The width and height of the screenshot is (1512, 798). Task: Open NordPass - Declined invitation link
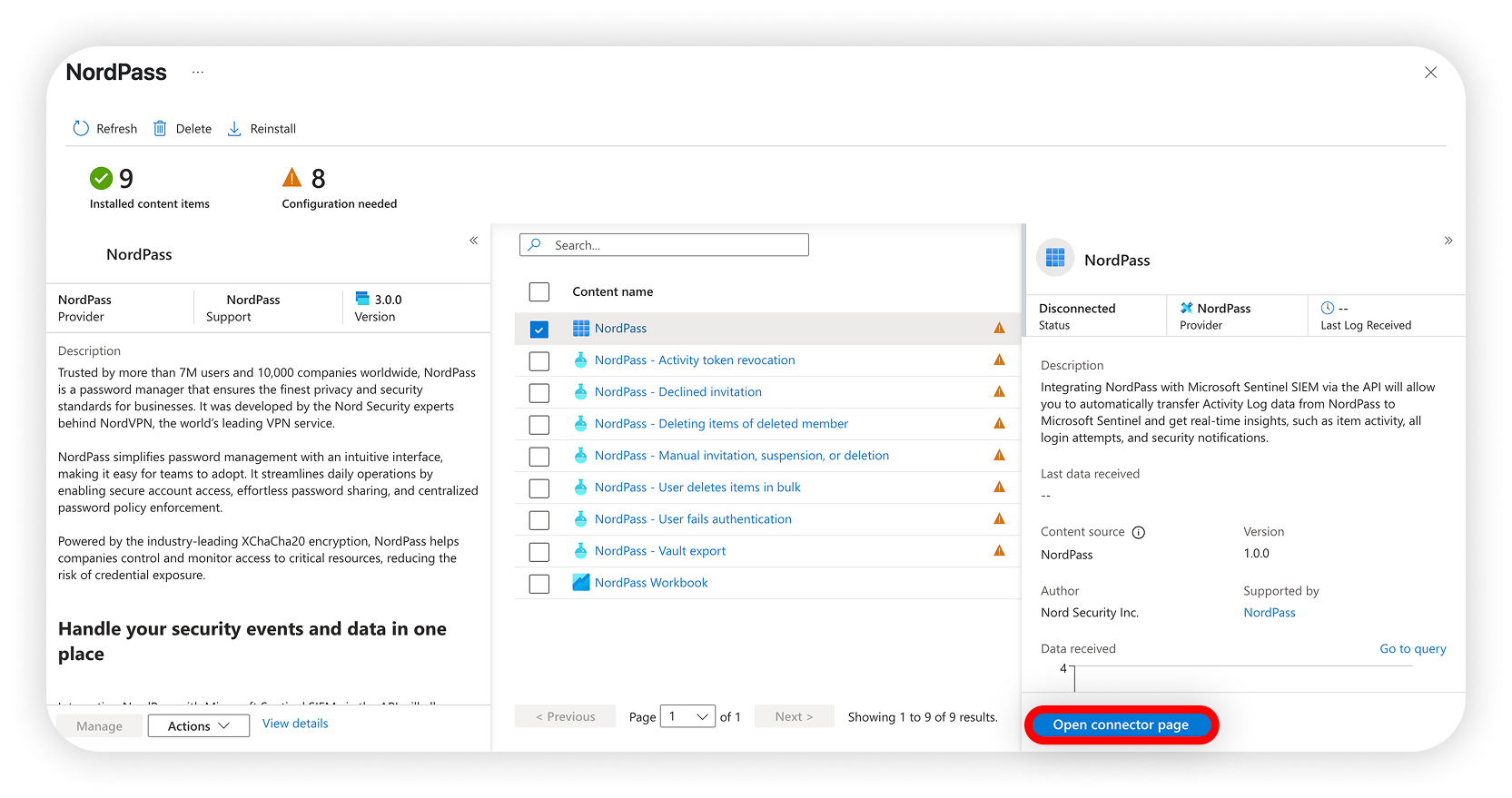[x=678, y=392]
